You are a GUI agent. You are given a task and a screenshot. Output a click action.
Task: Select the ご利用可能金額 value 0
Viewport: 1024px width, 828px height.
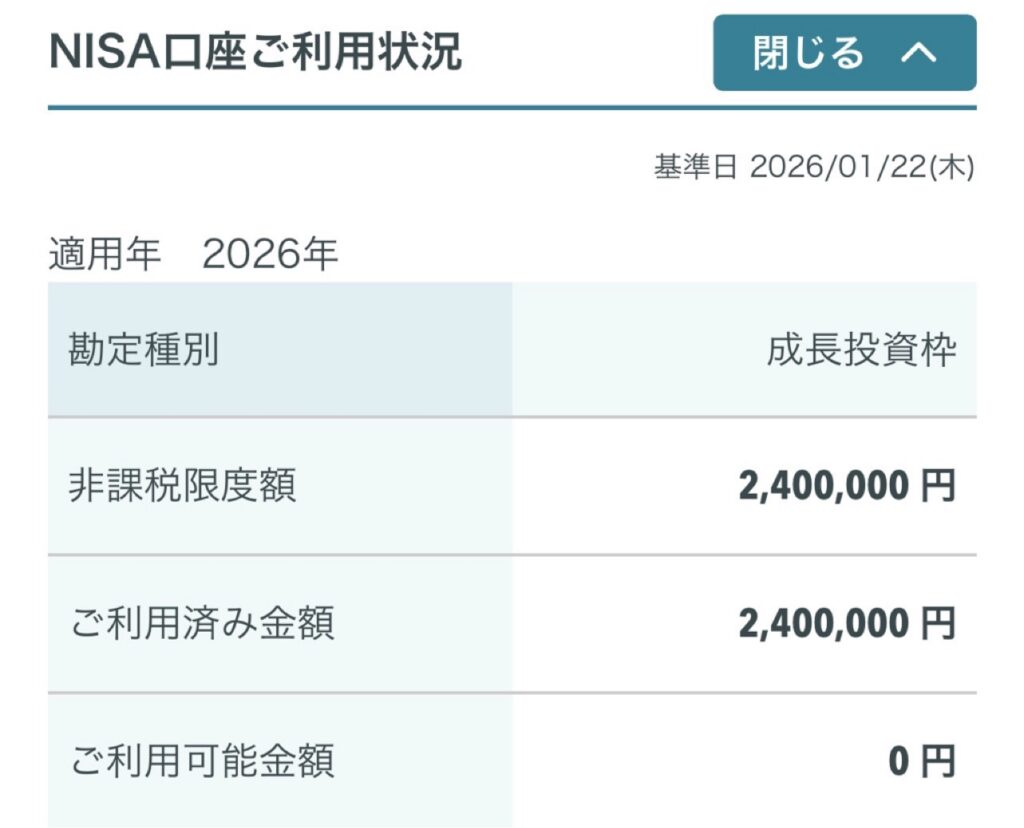(x=899, y=761)
